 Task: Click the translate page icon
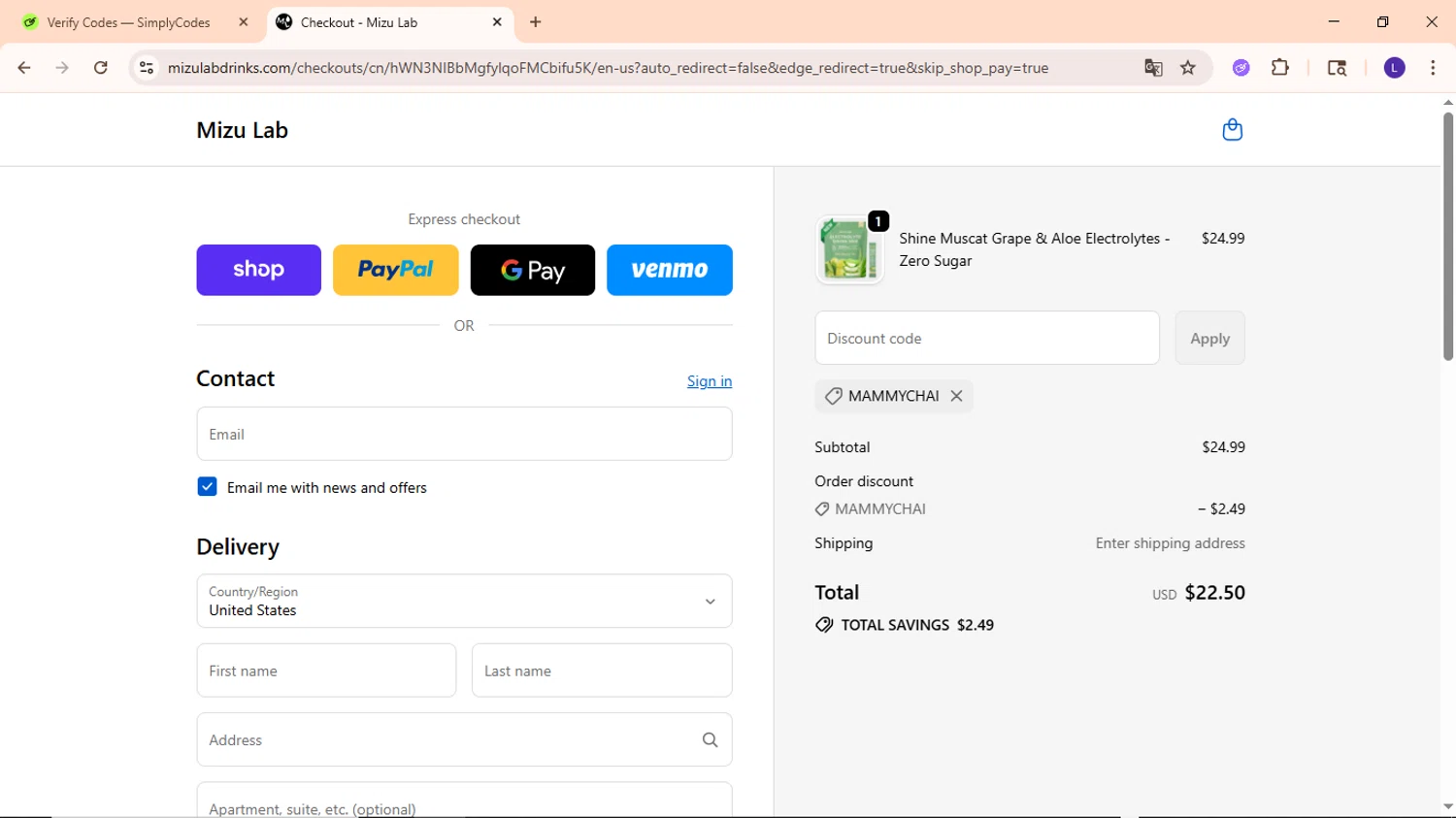tap(1153, 68)
